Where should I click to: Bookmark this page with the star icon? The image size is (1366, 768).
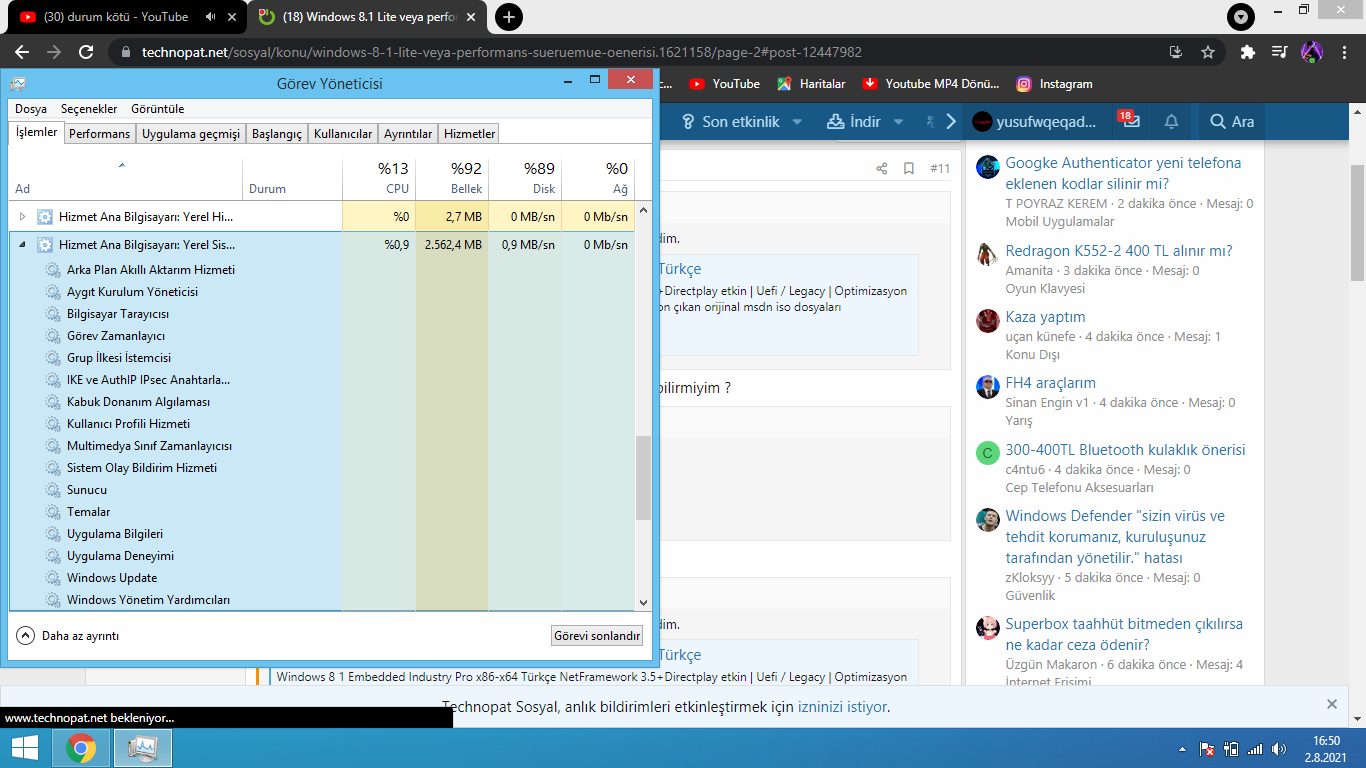[1208, 52]
